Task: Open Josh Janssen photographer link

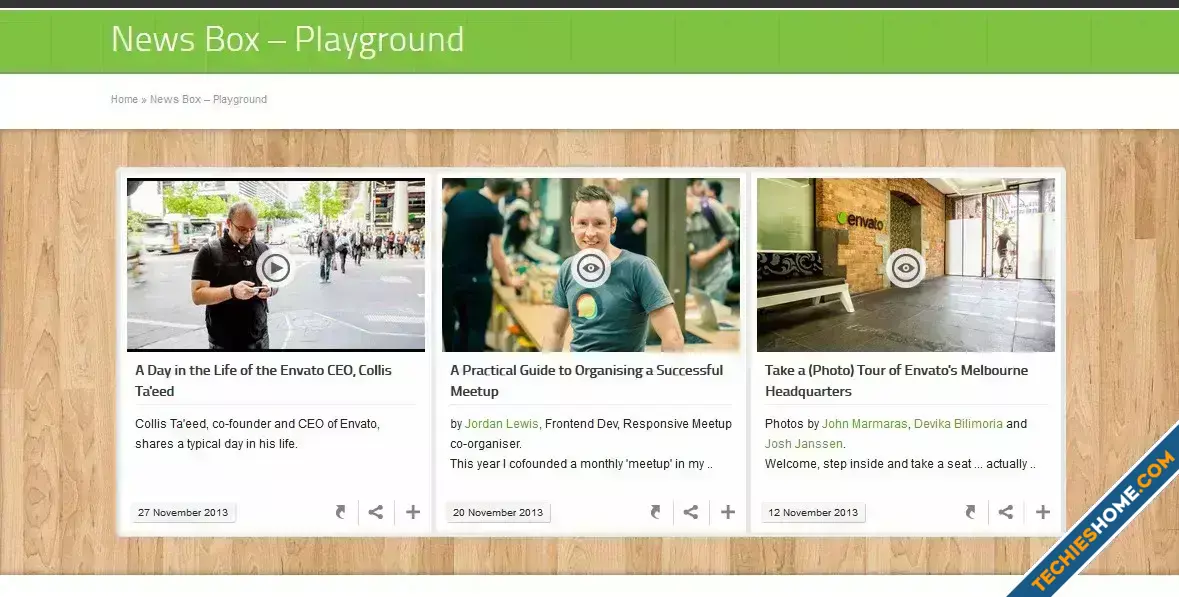Action: click(x=804, y=444)
